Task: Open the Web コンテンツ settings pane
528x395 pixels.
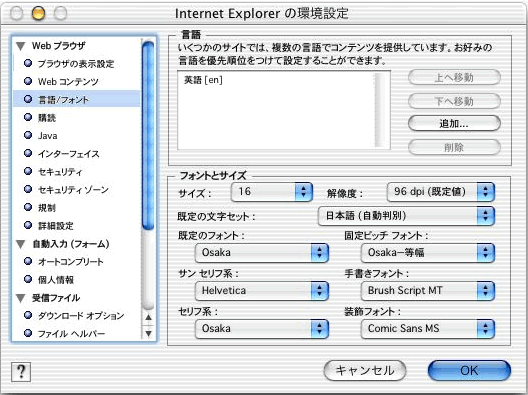Action: pyautogui.click(x=76, y=81)
